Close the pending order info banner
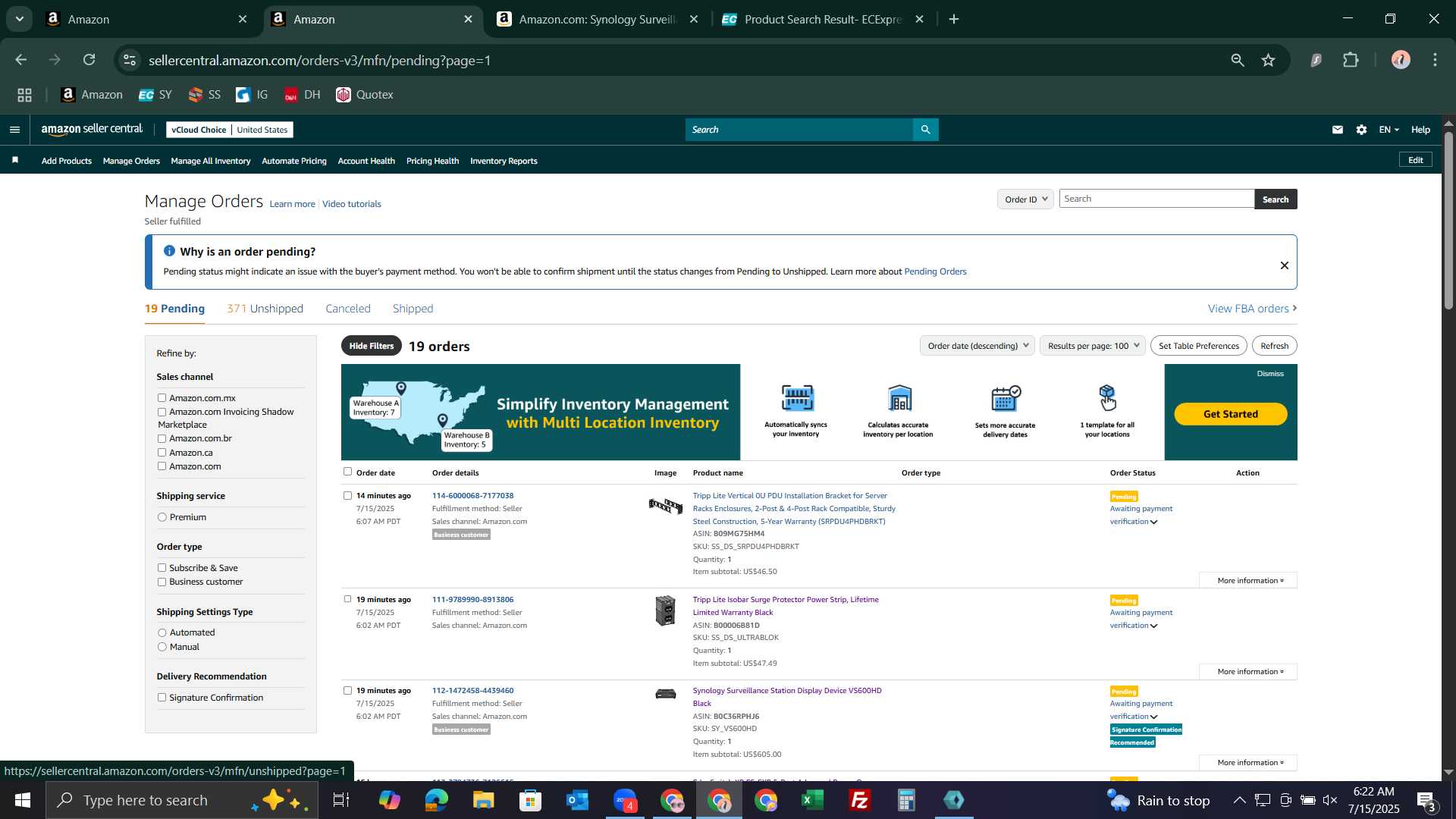 tap(1285, 265)
